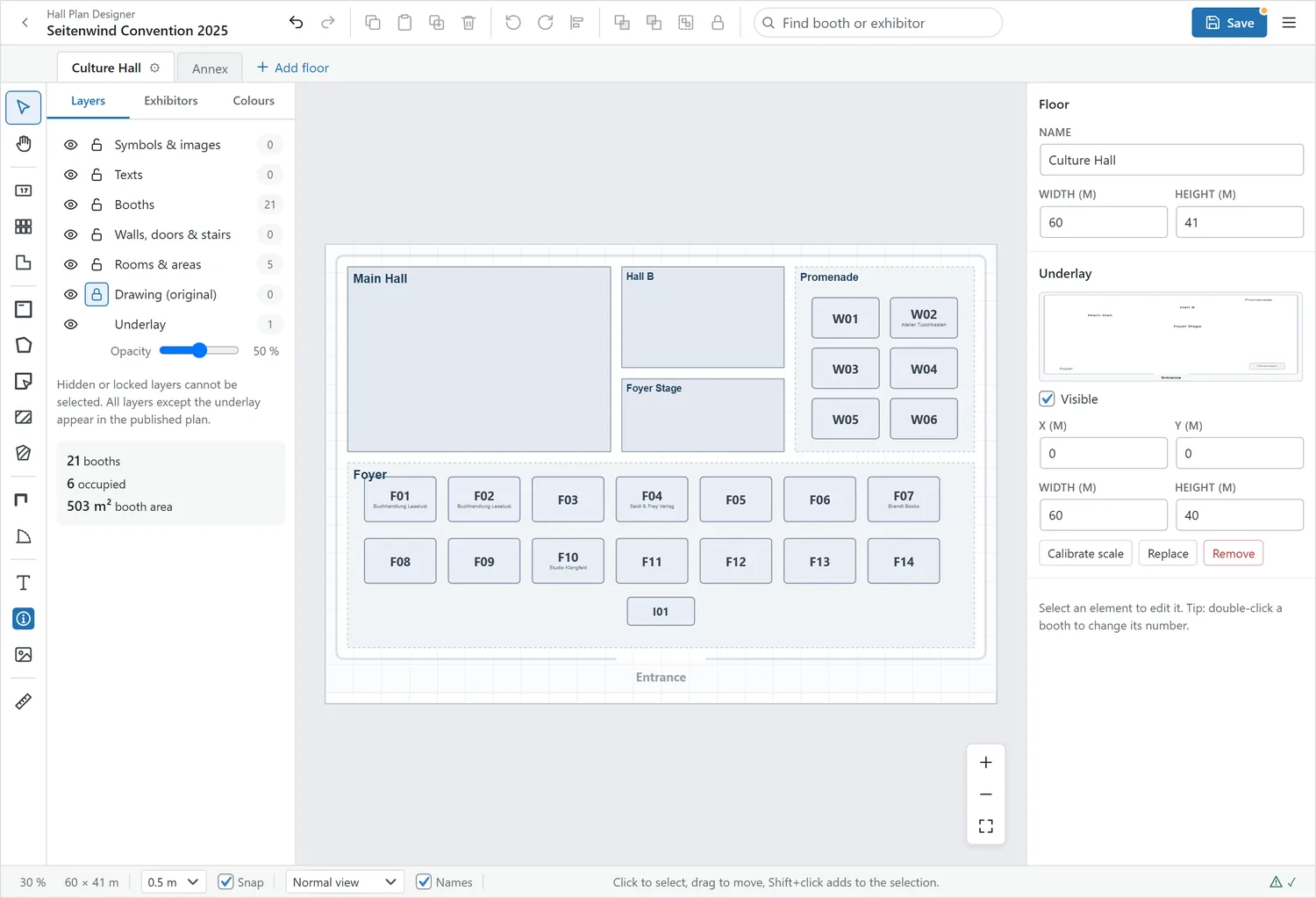Pick the polygon area tool
Screen dimensions: 1316x898
pos(24,345)
